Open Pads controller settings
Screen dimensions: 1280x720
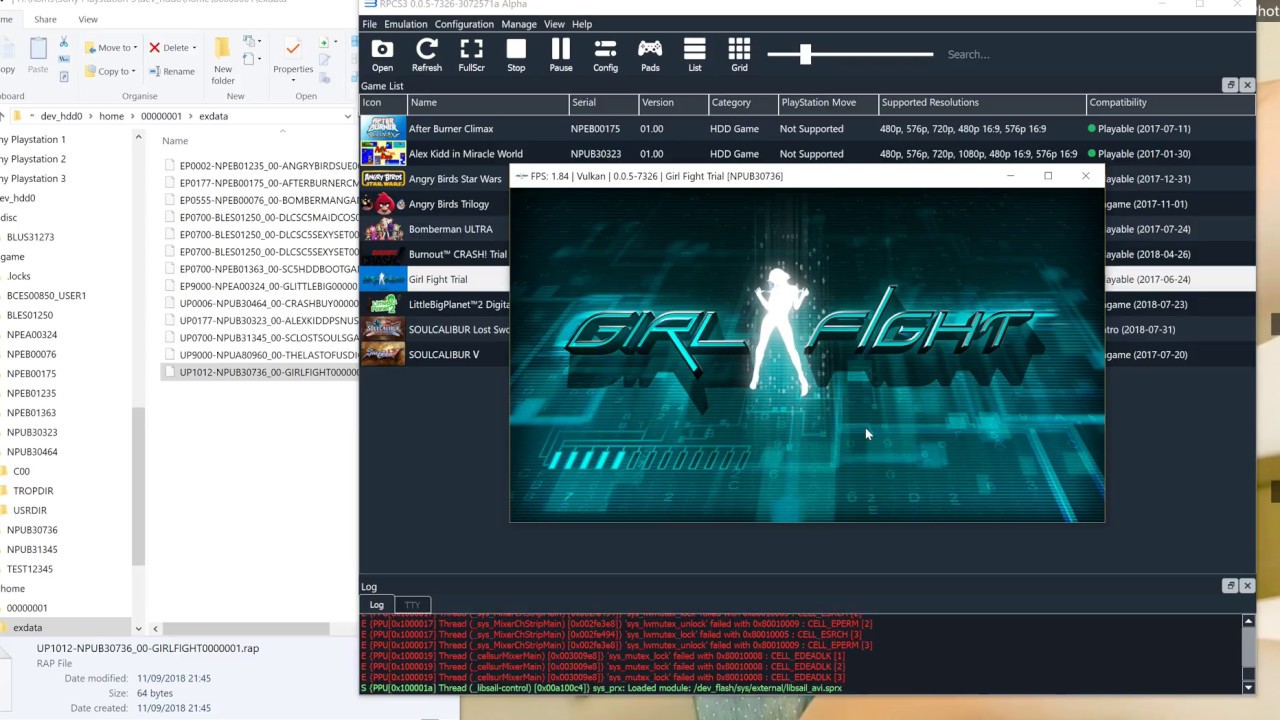(650, 55)
